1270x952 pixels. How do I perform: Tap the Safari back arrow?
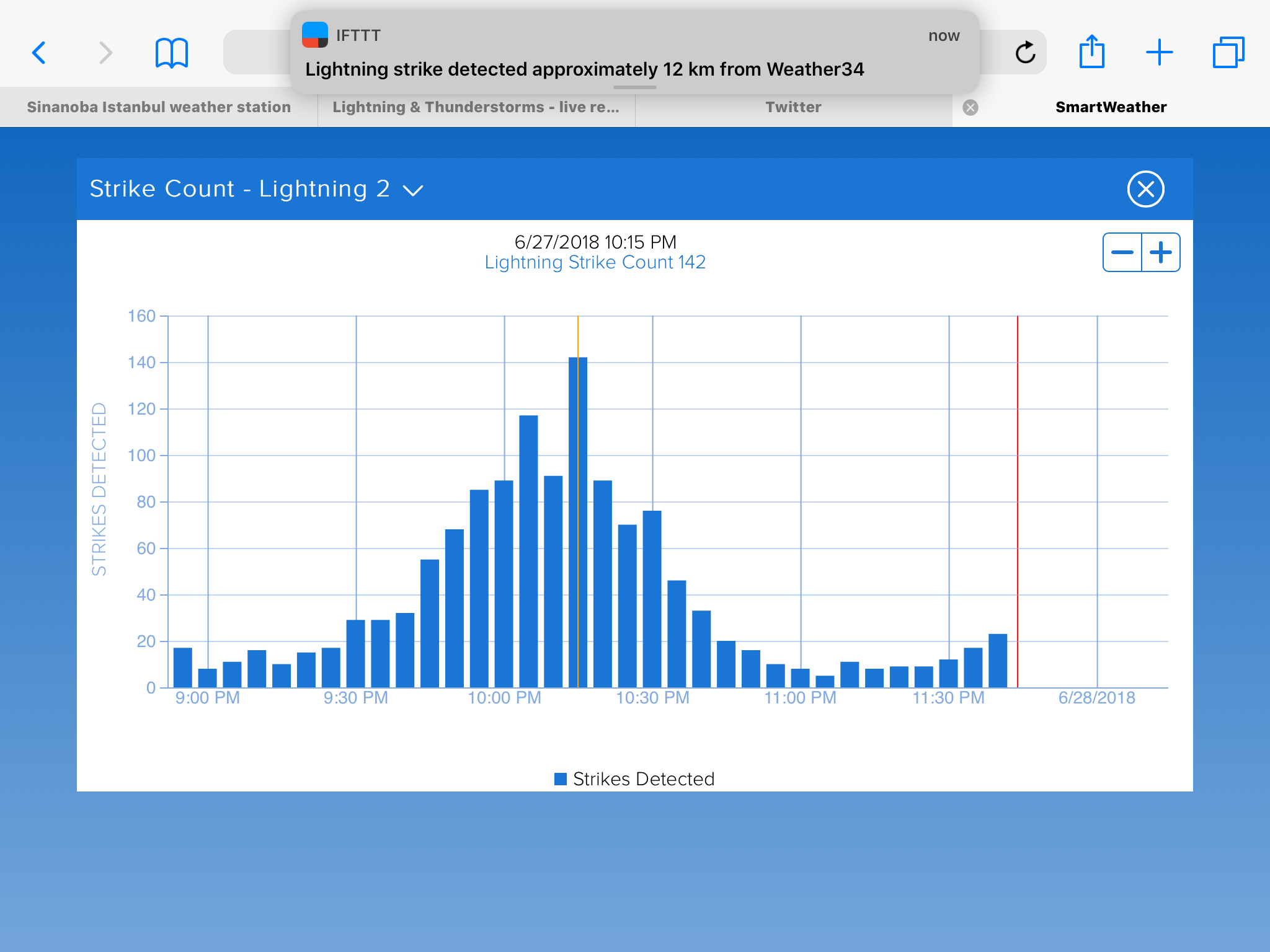(x=39, y=53)
